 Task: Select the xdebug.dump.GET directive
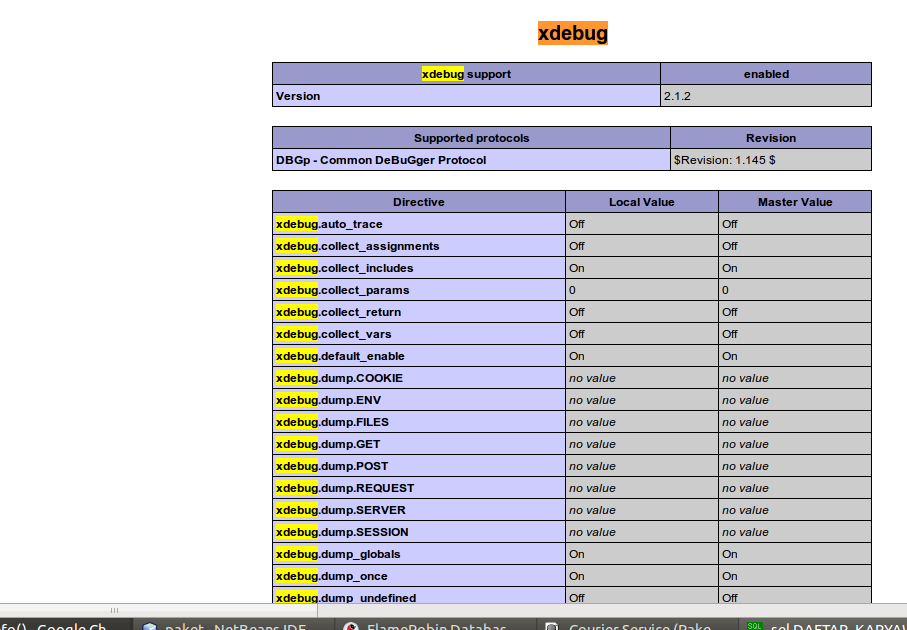coord(419,444)
